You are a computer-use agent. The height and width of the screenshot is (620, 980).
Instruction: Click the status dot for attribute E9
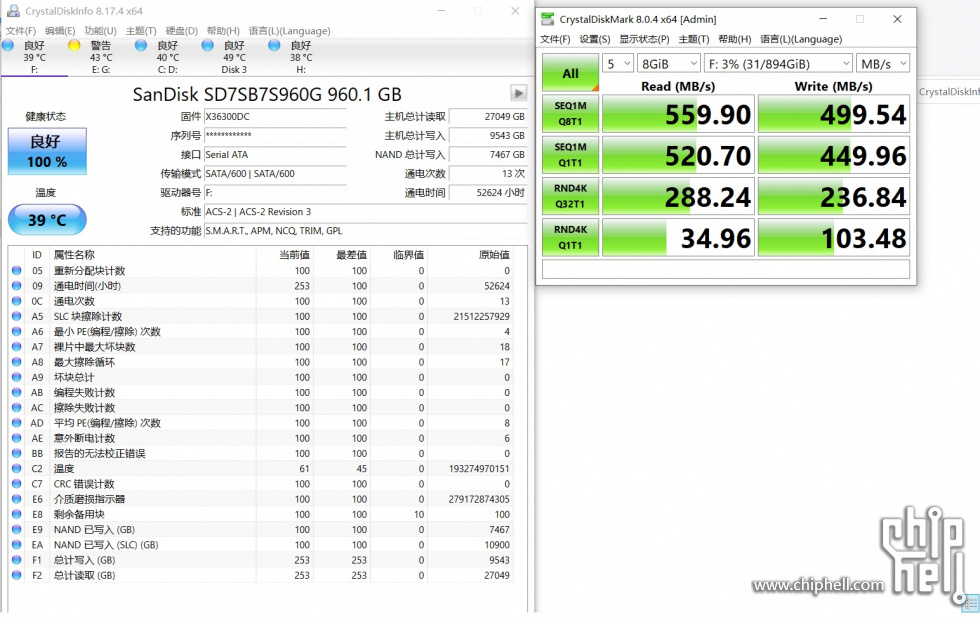(x=17, y=529)
